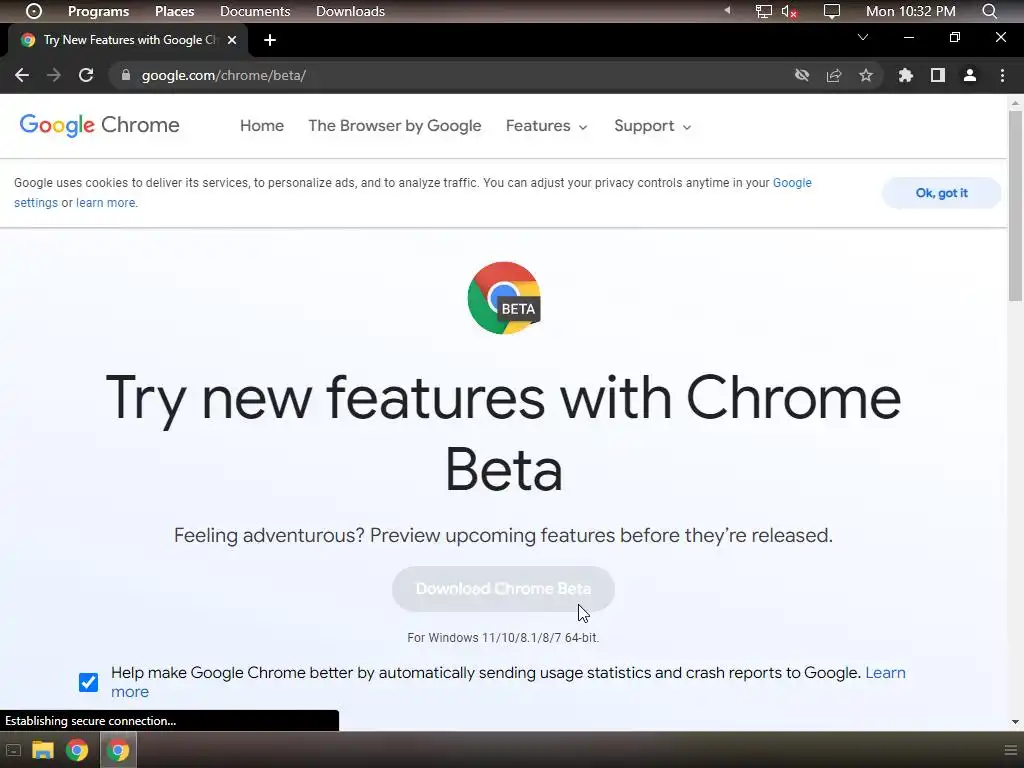This screenshot has height=768, width=1024.
Task: Open site info via the padlock icon
Action: [x=125, y=75]
